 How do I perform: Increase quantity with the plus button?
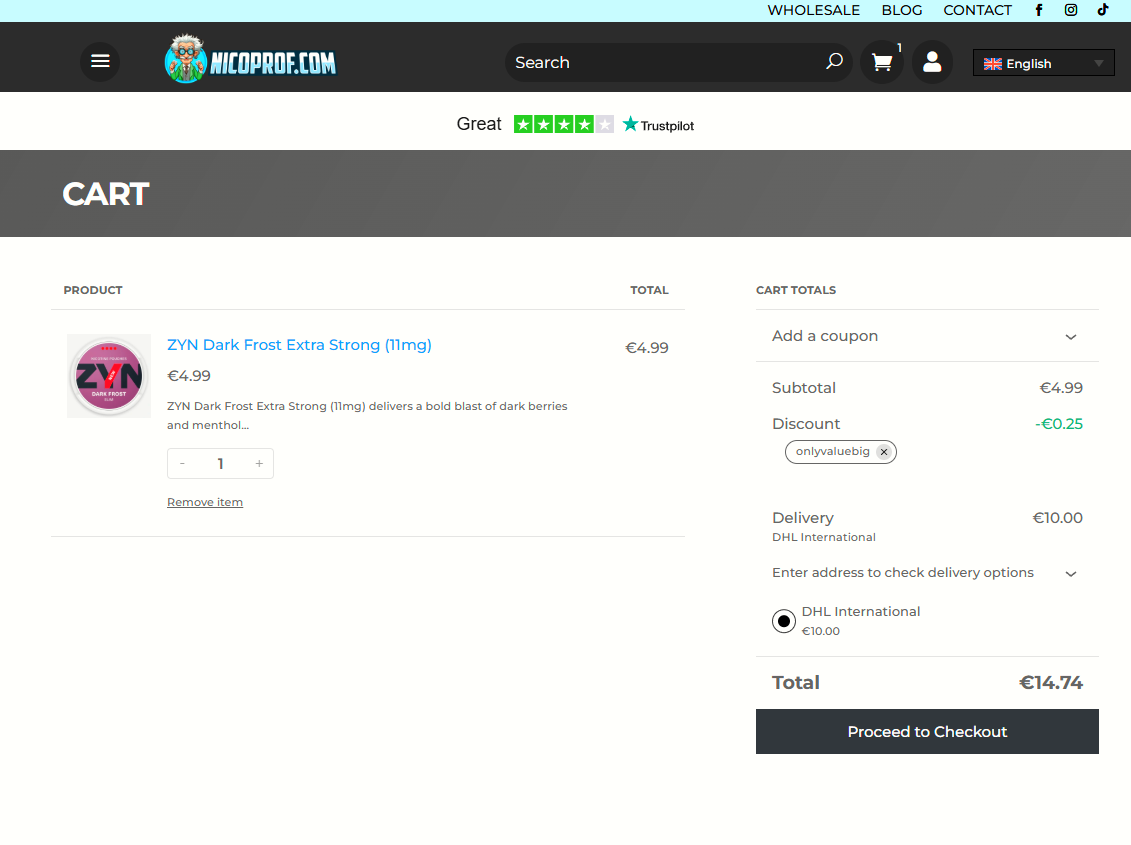pos(259,463)
